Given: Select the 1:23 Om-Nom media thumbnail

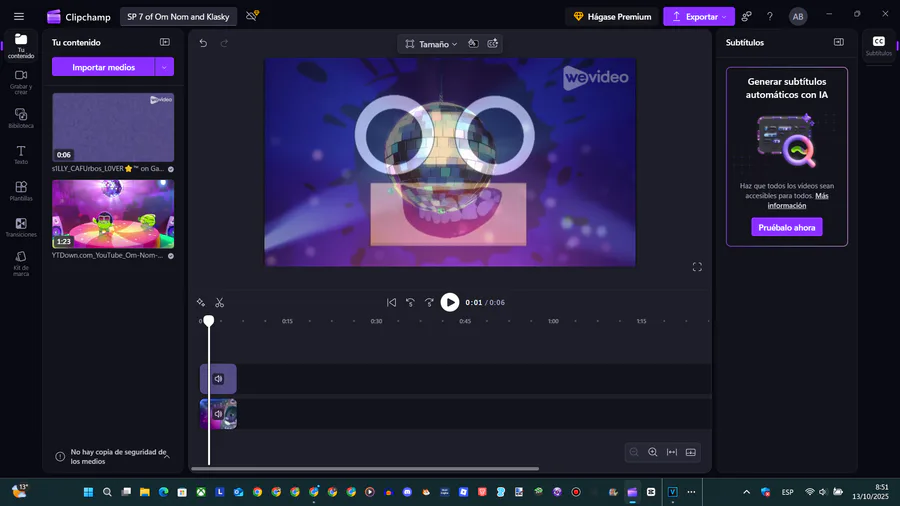Looking at the screenshot, I should [x=113, y=214].
